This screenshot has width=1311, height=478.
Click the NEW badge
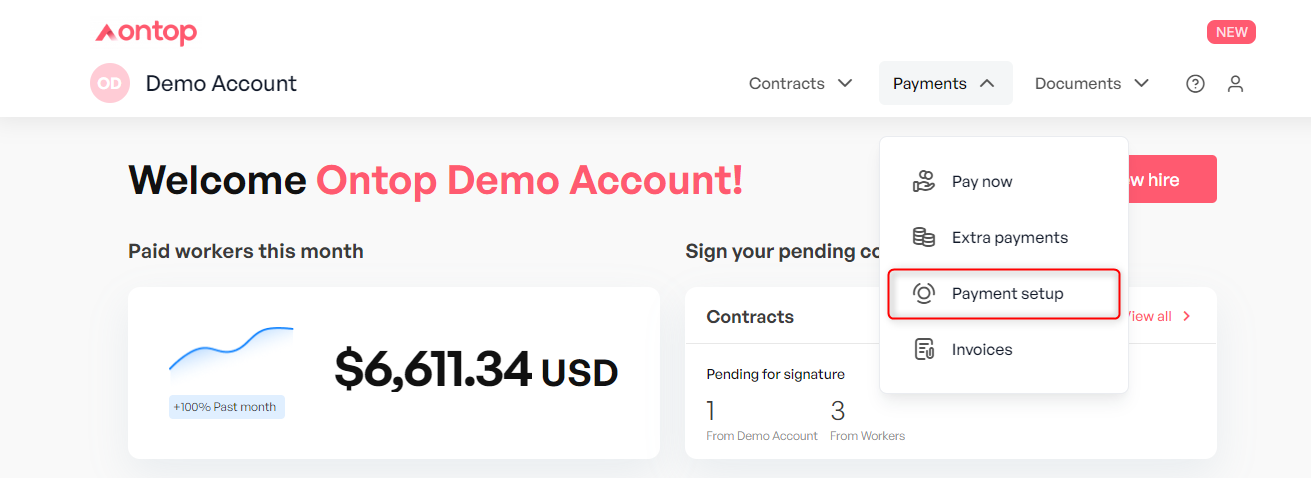pos(1231,32)
